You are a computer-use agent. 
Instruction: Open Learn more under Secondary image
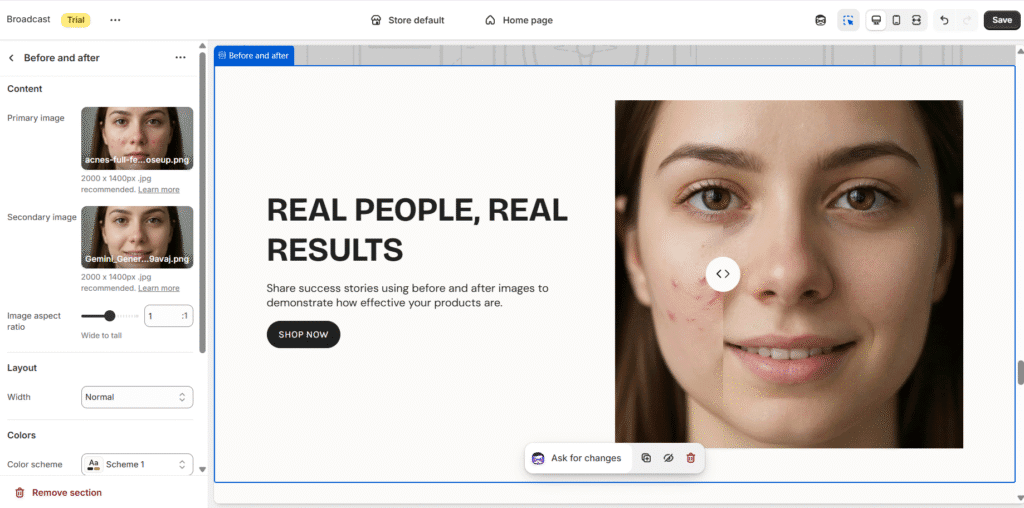click(x=159, y=288)
